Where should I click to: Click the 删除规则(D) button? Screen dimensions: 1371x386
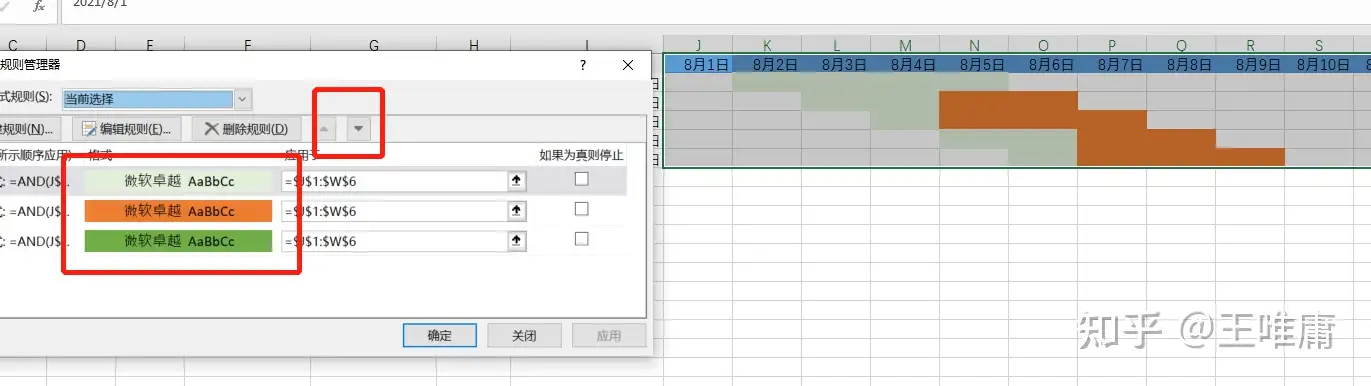[x=246, y=129]
